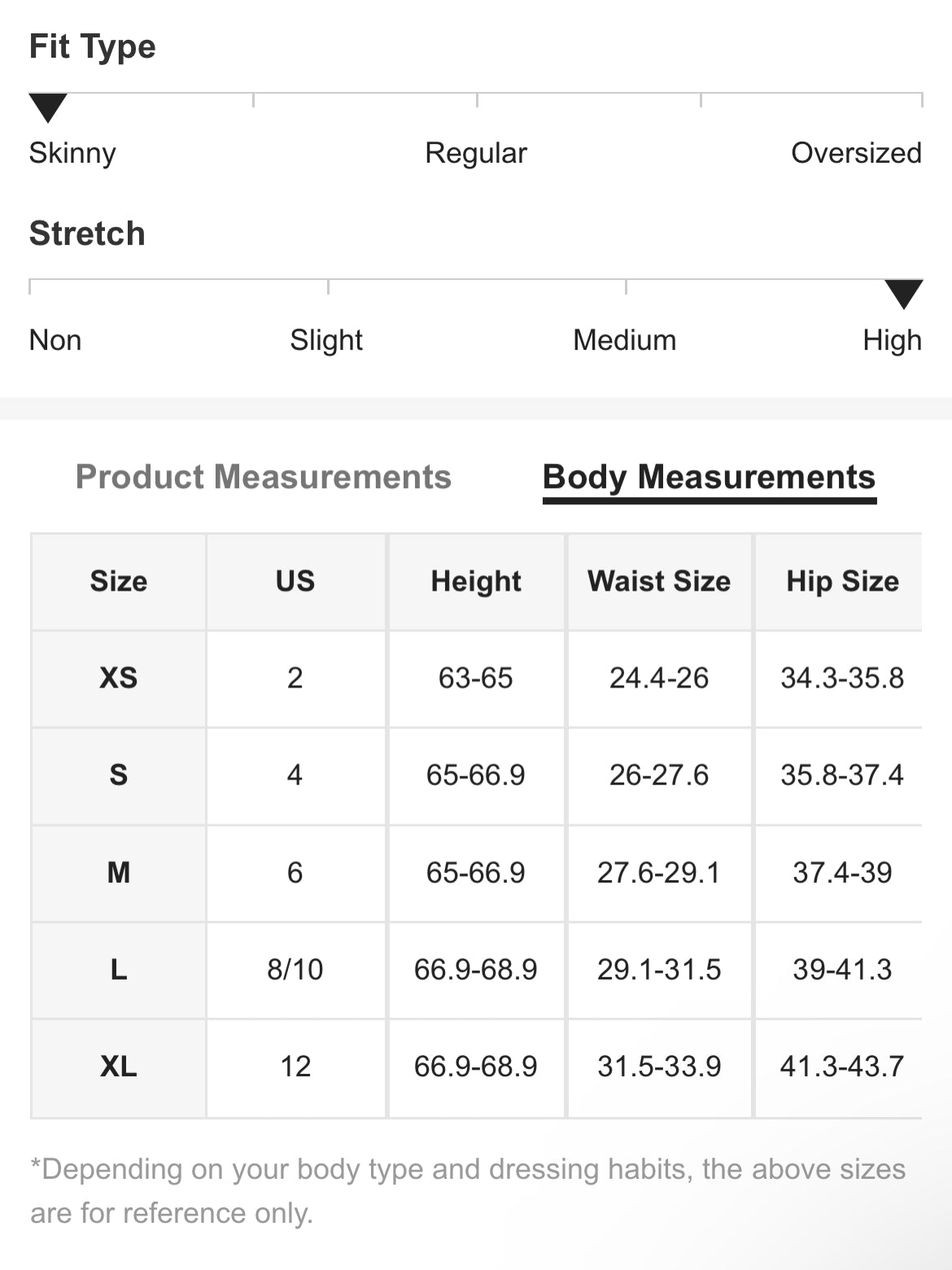The image size is (952, 1270).
Task: Click the Regular fit label
Action: tap(476, 153)
